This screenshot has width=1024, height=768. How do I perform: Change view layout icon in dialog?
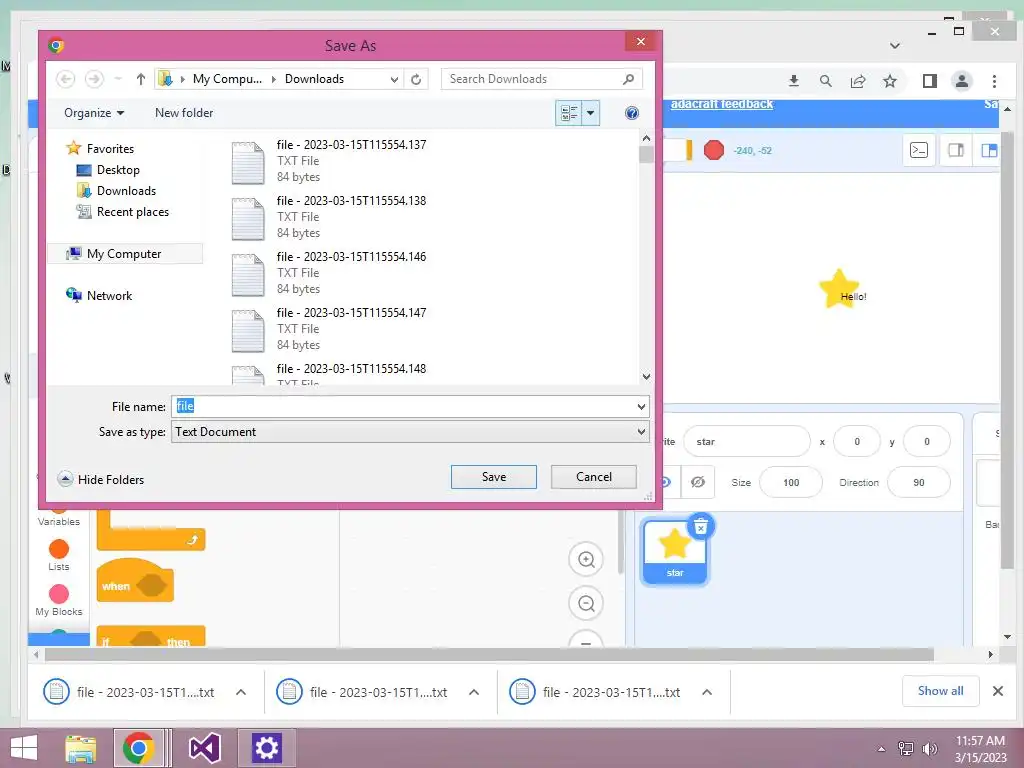tap(569, 113)
